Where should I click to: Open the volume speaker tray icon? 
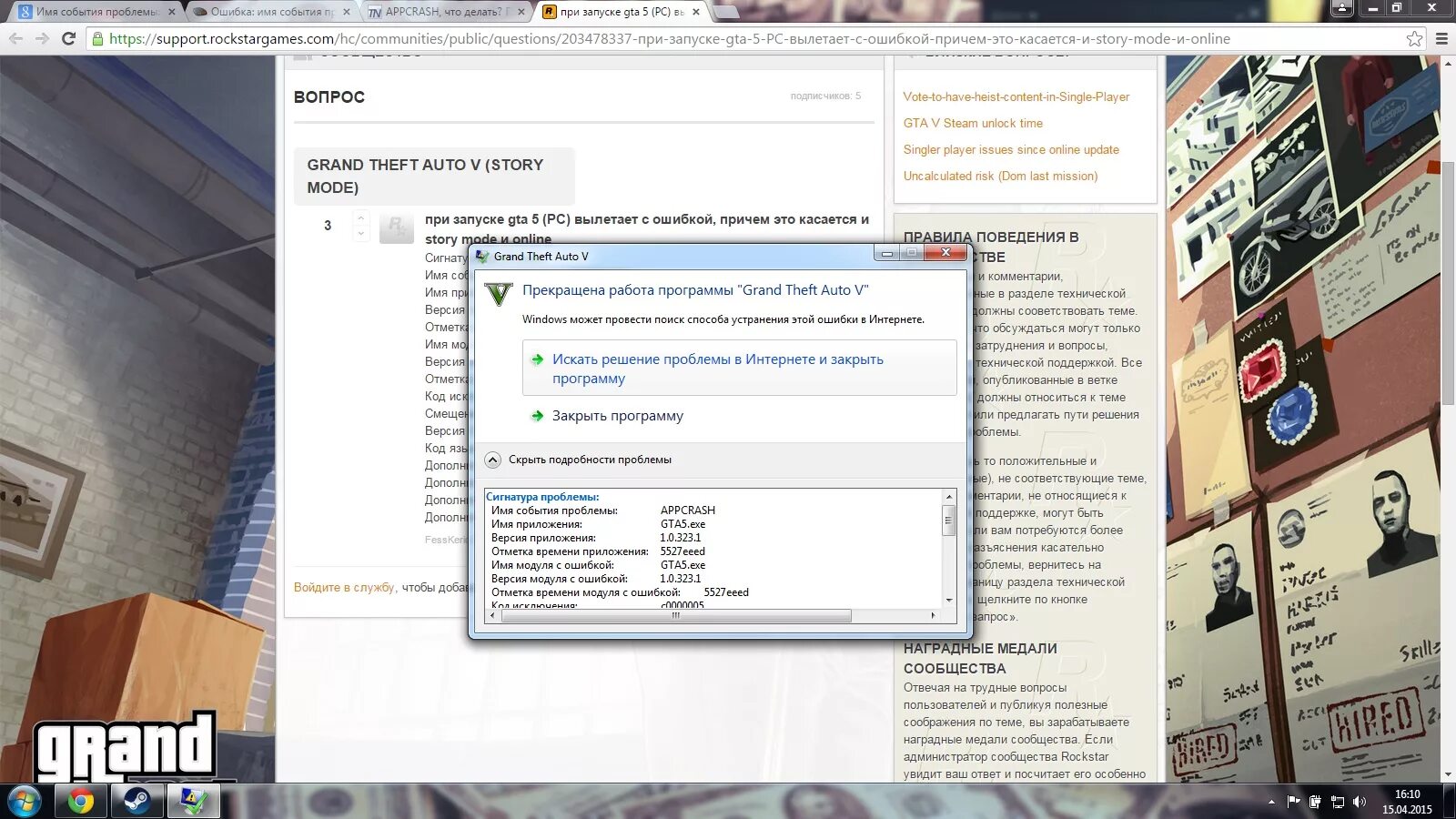pyautogui.click(x=1360, y=802)
